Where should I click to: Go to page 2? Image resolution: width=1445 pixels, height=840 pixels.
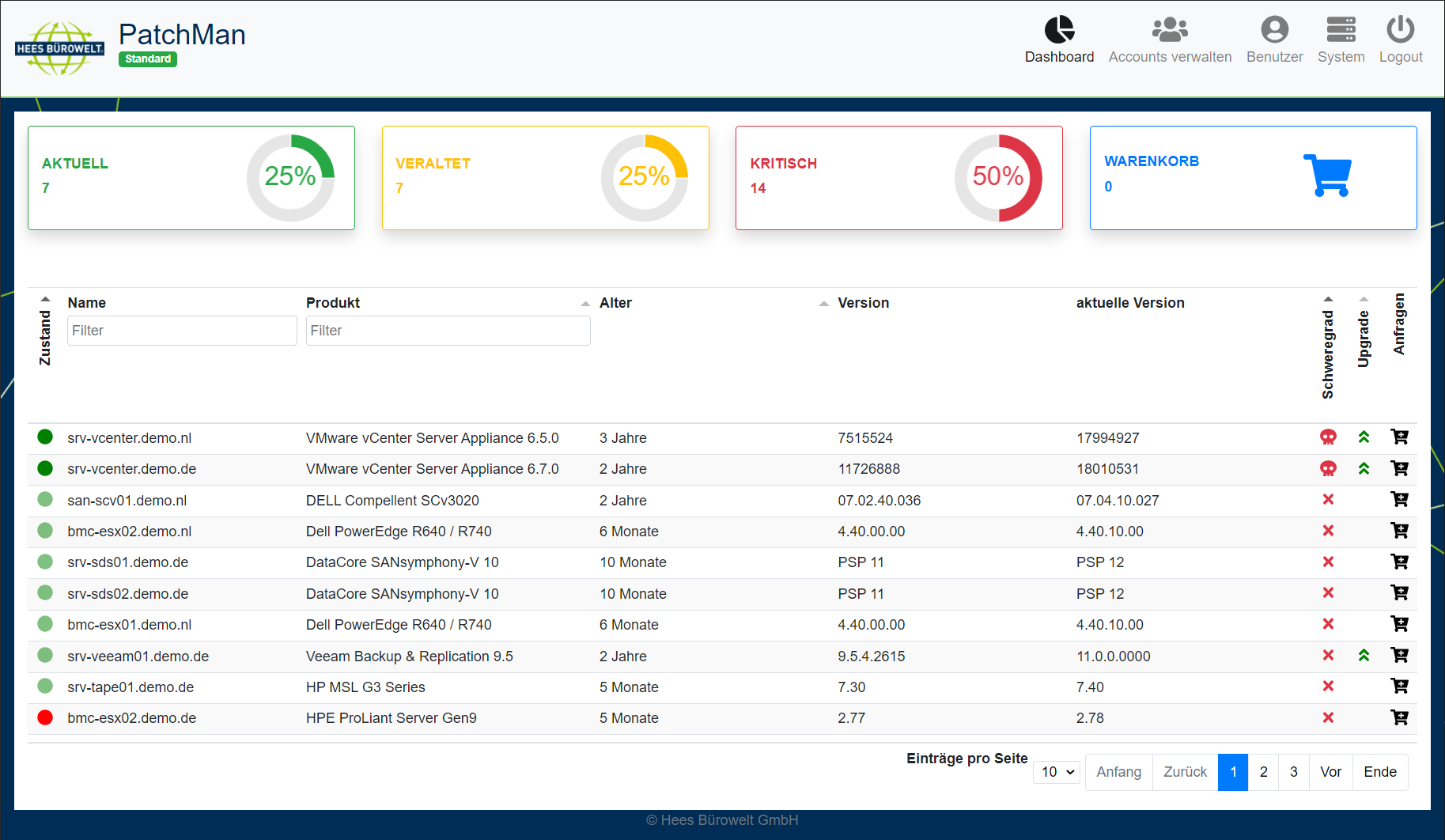click(1263, 772)
